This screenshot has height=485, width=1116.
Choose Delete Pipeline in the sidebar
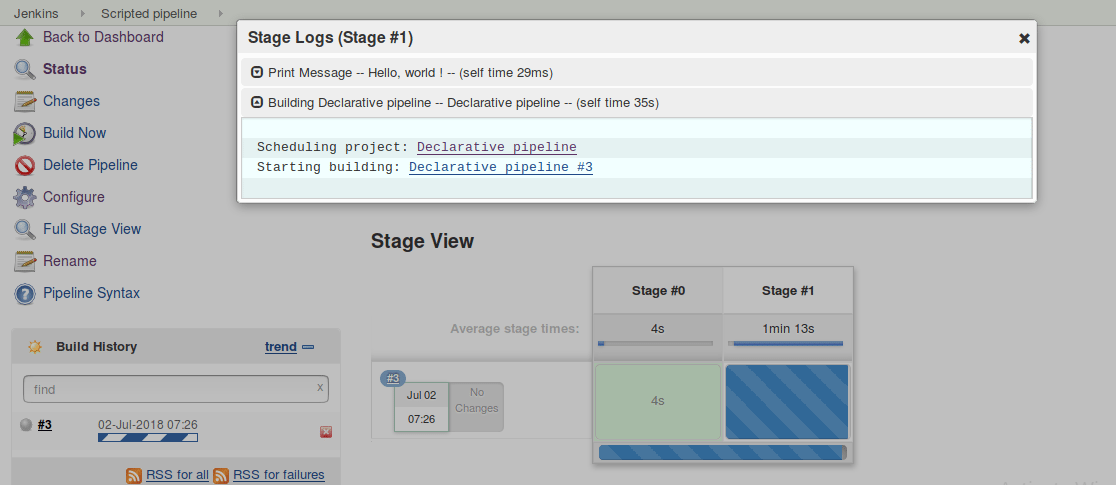coord(90,165)
